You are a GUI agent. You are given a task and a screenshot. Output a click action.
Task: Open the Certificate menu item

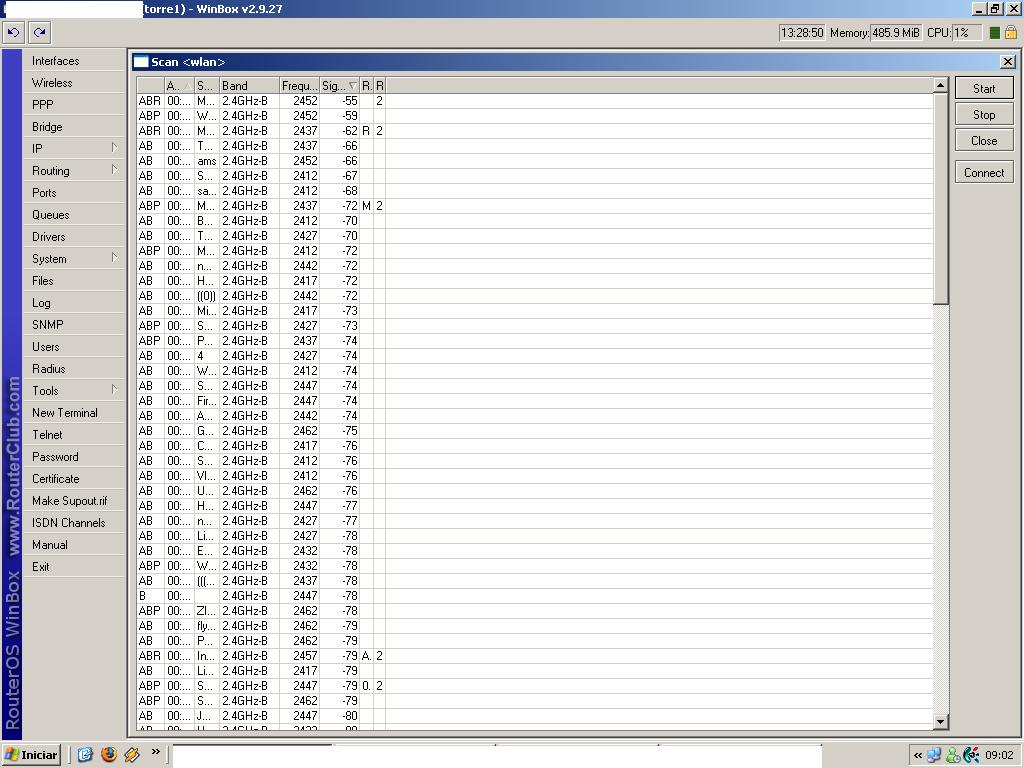[x=74, y=479]
